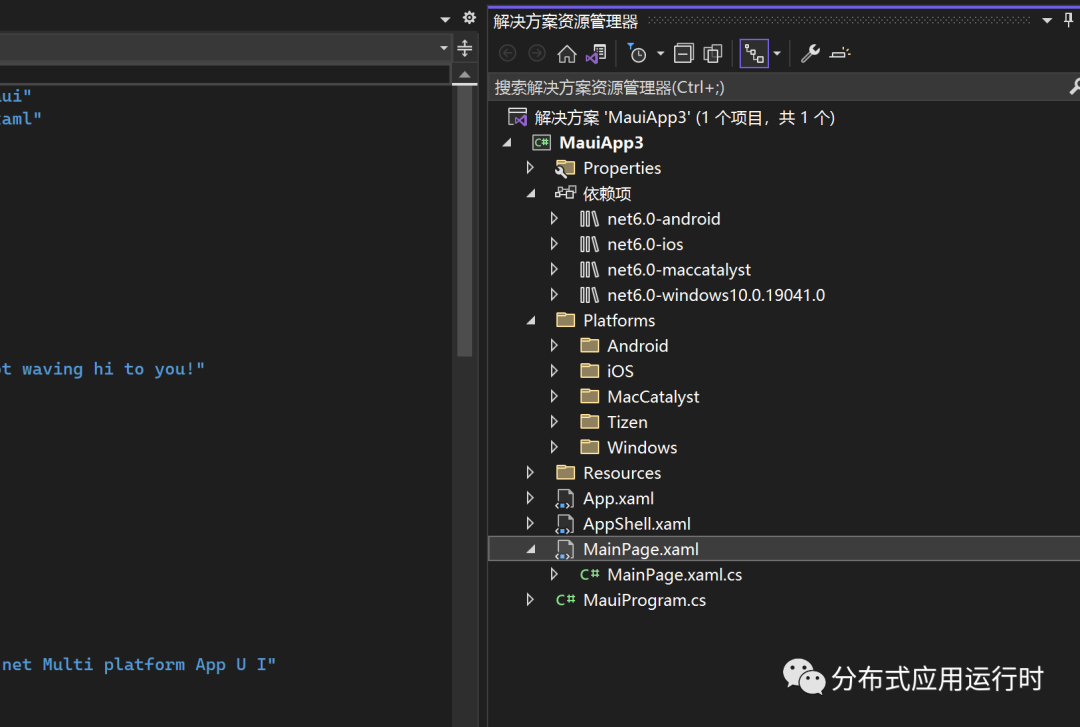
Task: Expand the MauiProgram.cs node
Action: click(530, 600)
